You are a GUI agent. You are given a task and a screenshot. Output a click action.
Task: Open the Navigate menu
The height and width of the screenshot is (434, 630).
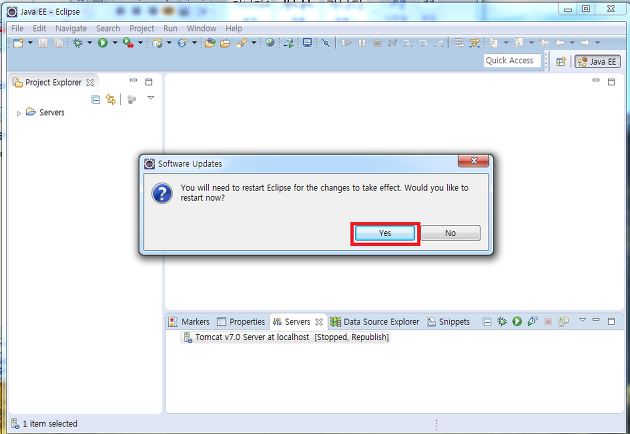71,29
